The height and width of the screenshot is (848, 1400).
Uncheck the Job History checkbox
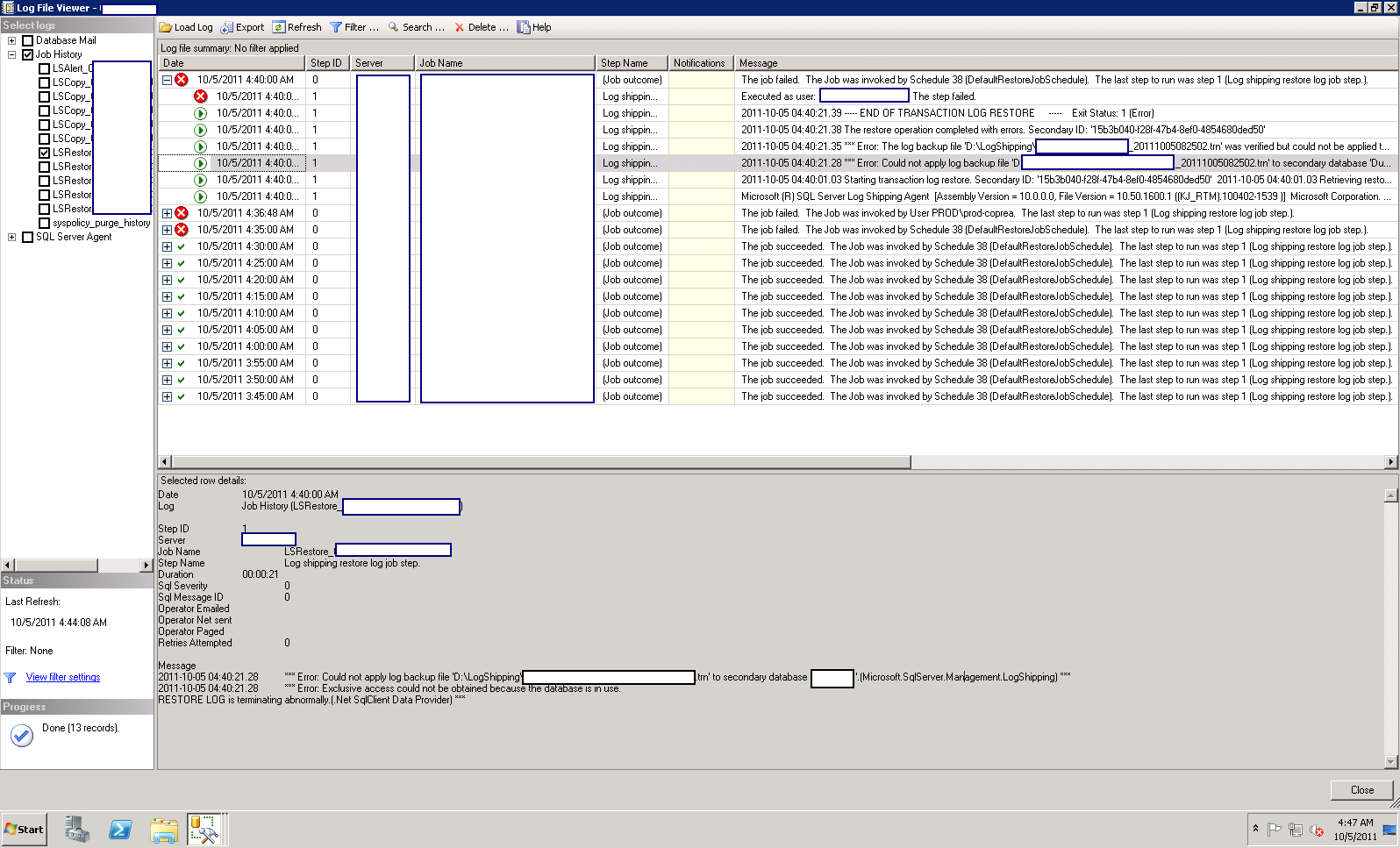coord(28,54)
